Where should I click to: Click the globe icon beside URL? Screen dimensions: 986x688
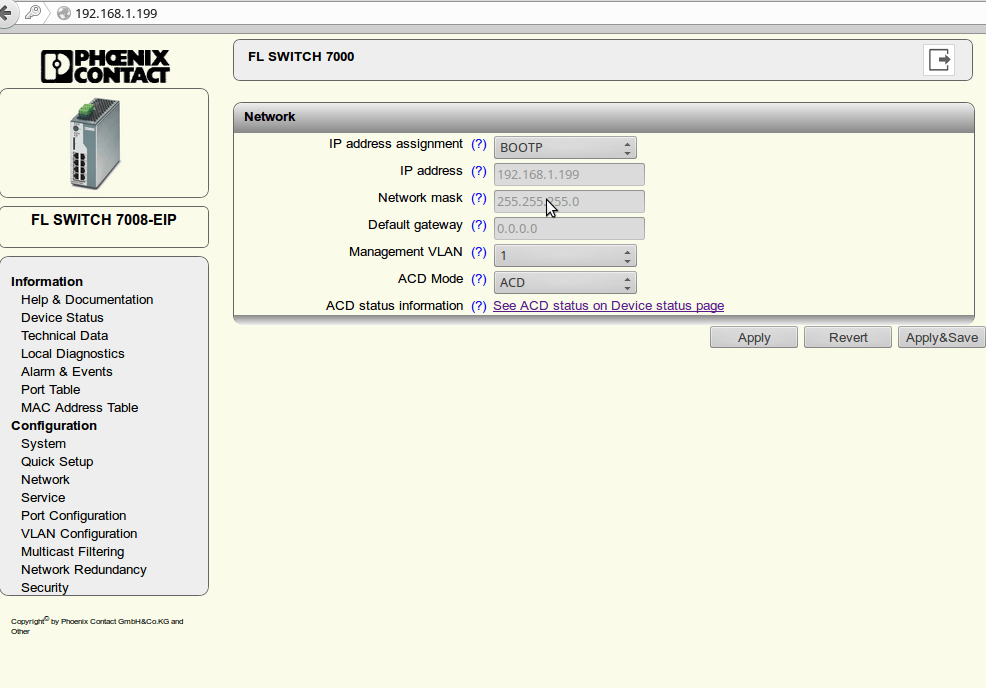click(64, 13)
